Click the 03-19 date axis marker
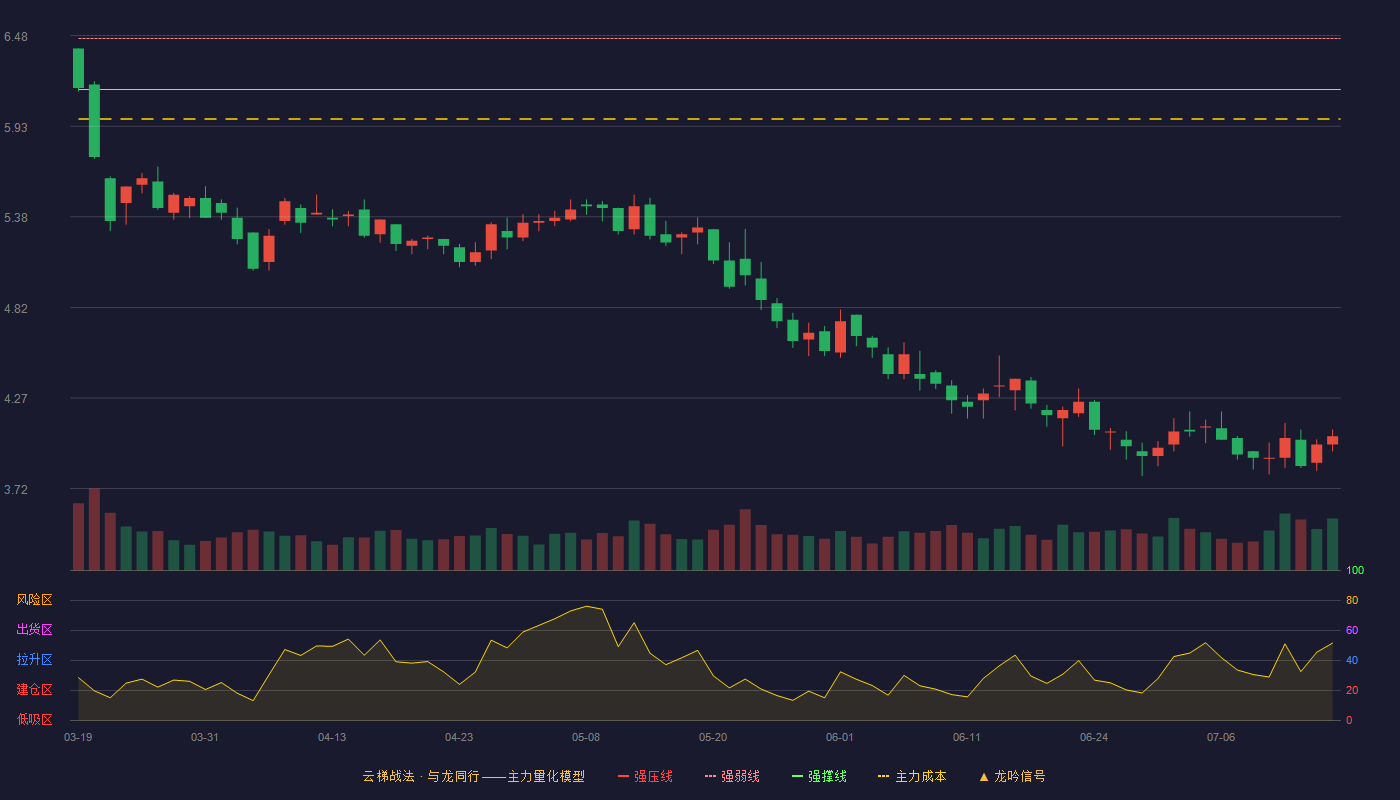 tap(78, 737)
